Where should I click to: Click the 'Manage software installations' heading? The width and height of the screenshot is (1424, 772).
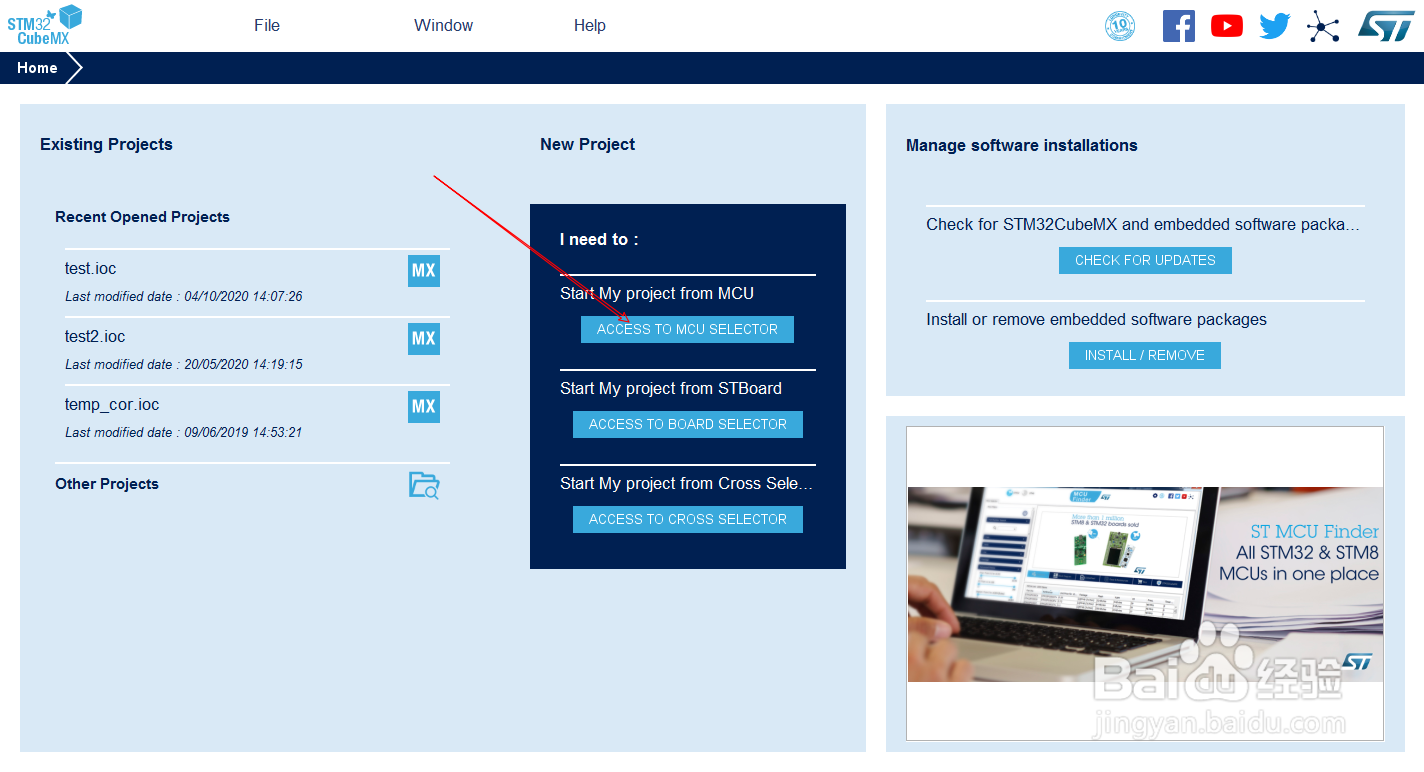(1022, 145)
